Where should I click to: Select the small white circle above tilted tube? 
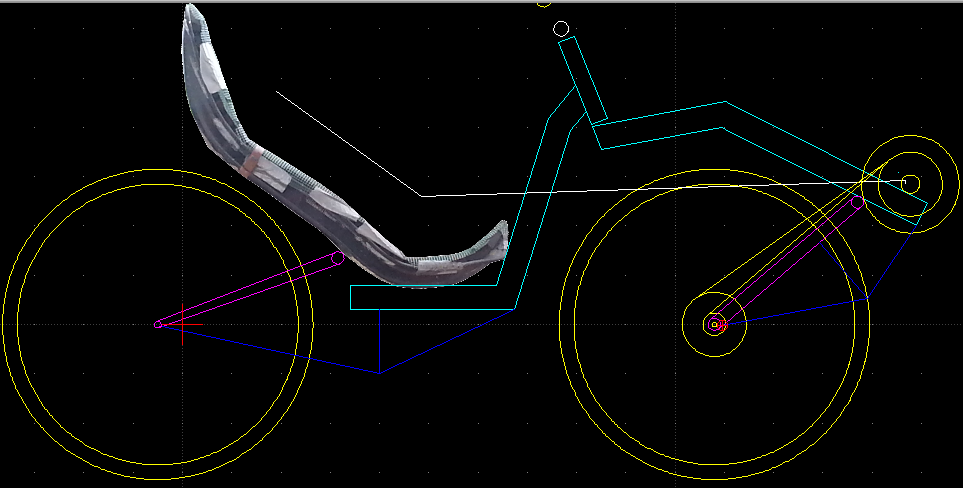pyautogui.click(x=561, y=28)
